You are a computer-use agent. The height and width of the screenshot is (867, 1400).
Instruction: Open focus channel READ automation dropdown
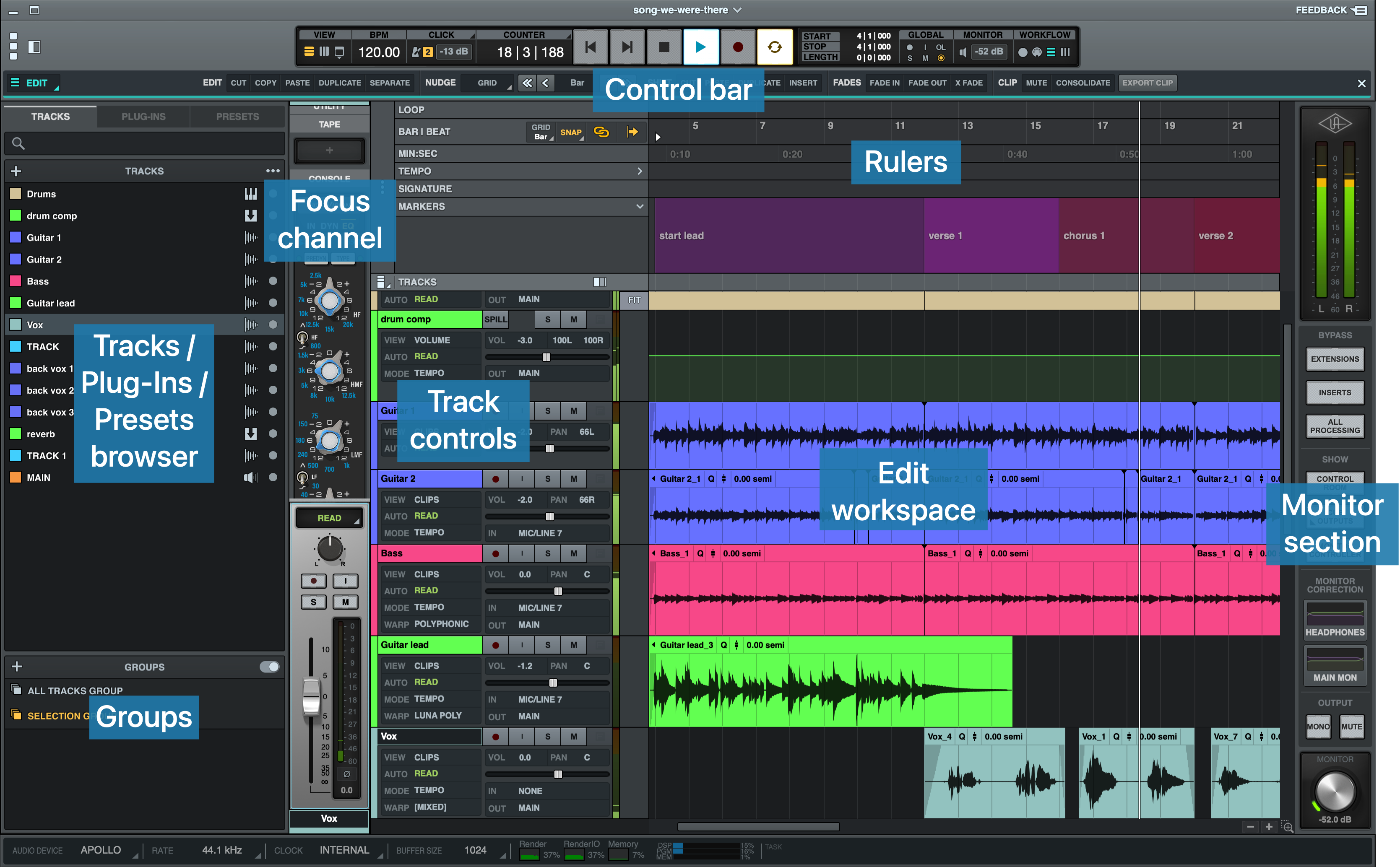(x=329, y=518)
